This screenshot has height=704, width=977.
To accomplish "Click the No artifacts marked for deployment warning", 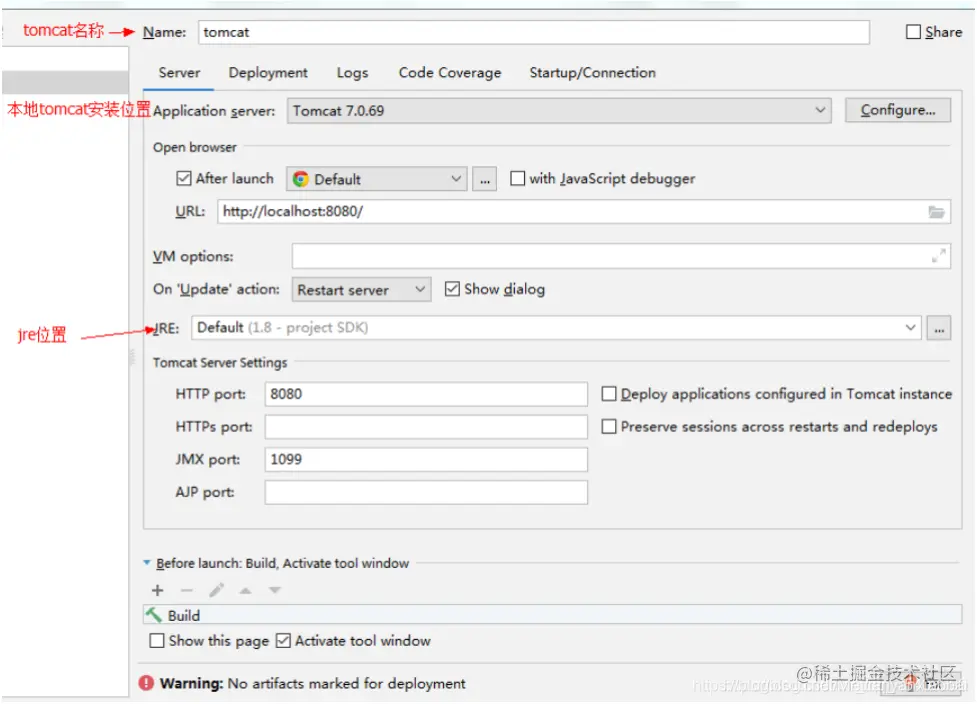I will (313, 683).
